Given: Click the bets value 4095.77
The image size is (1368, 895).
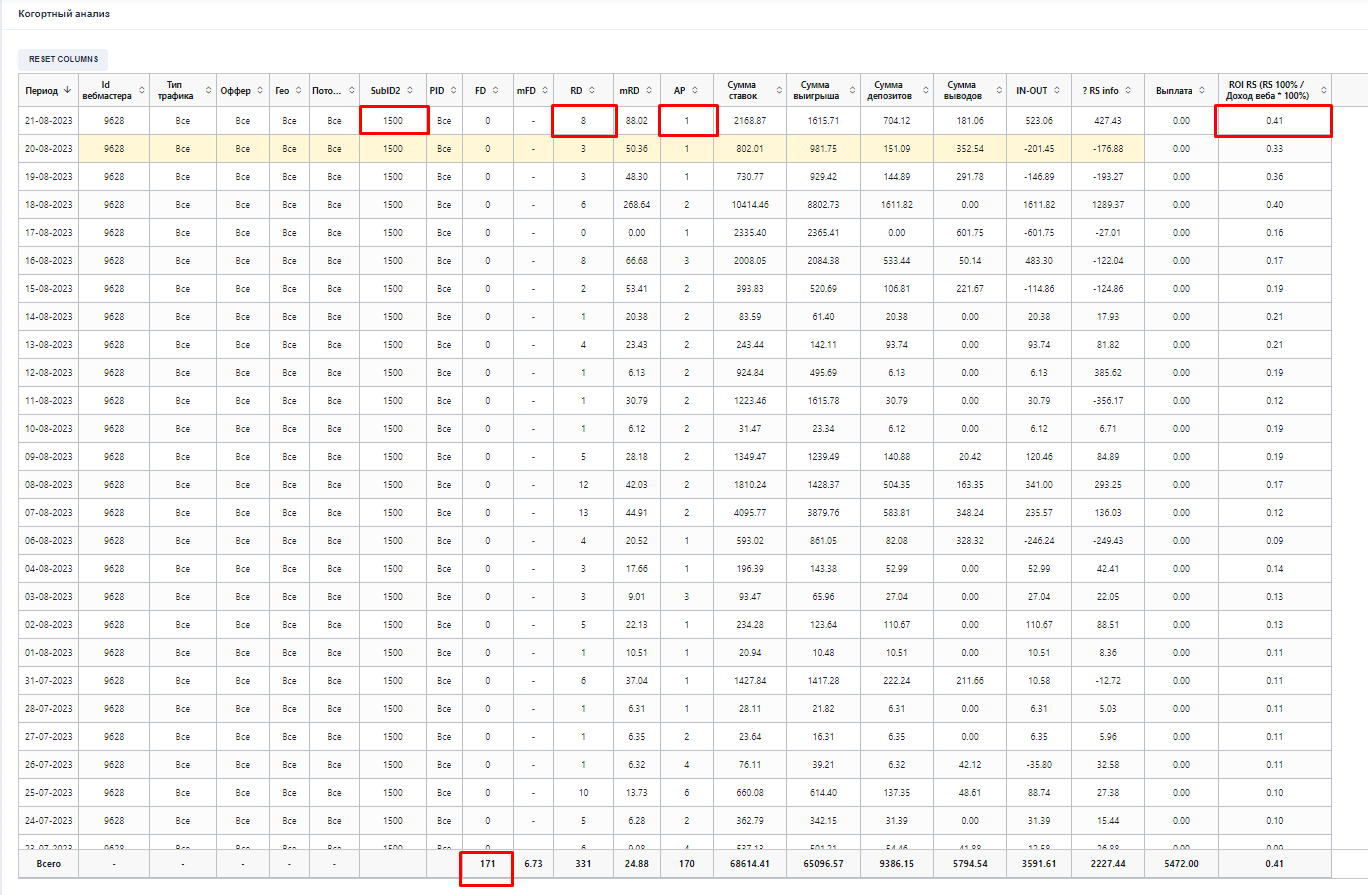Looking at the screenshot, I should click(x=749, y=512).
